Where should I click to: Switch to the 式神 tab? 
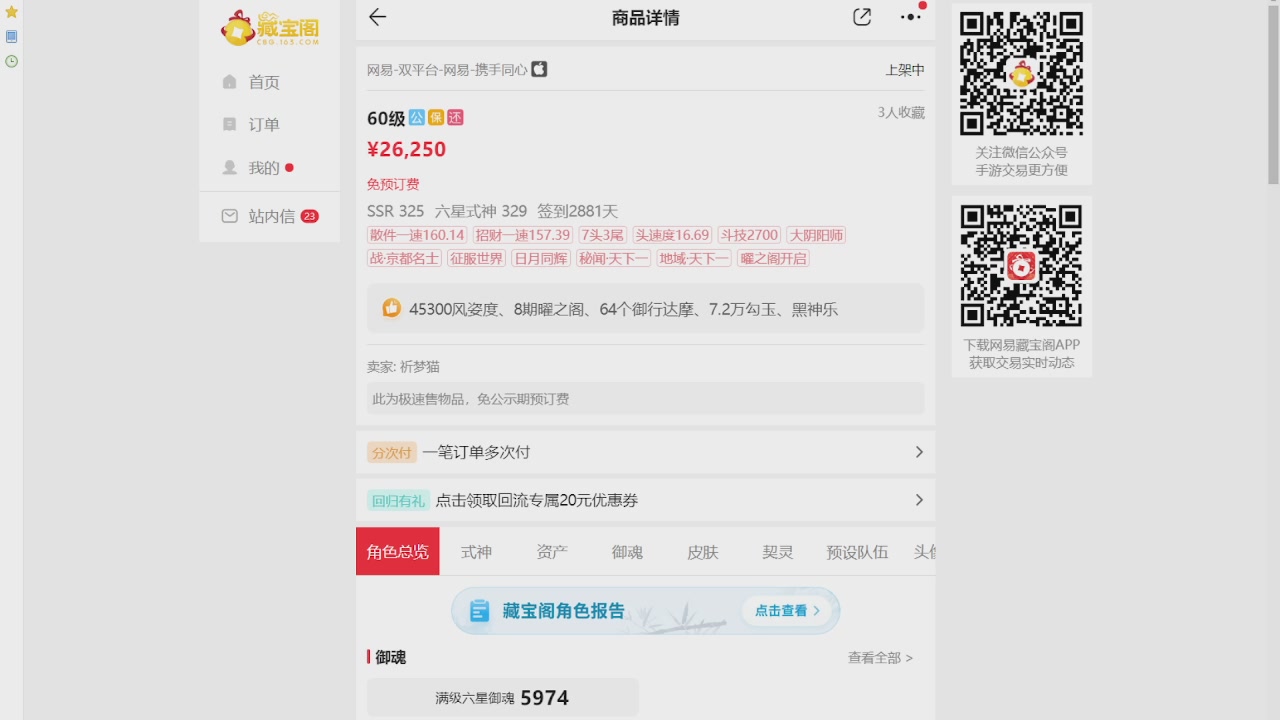pos(476,551)
